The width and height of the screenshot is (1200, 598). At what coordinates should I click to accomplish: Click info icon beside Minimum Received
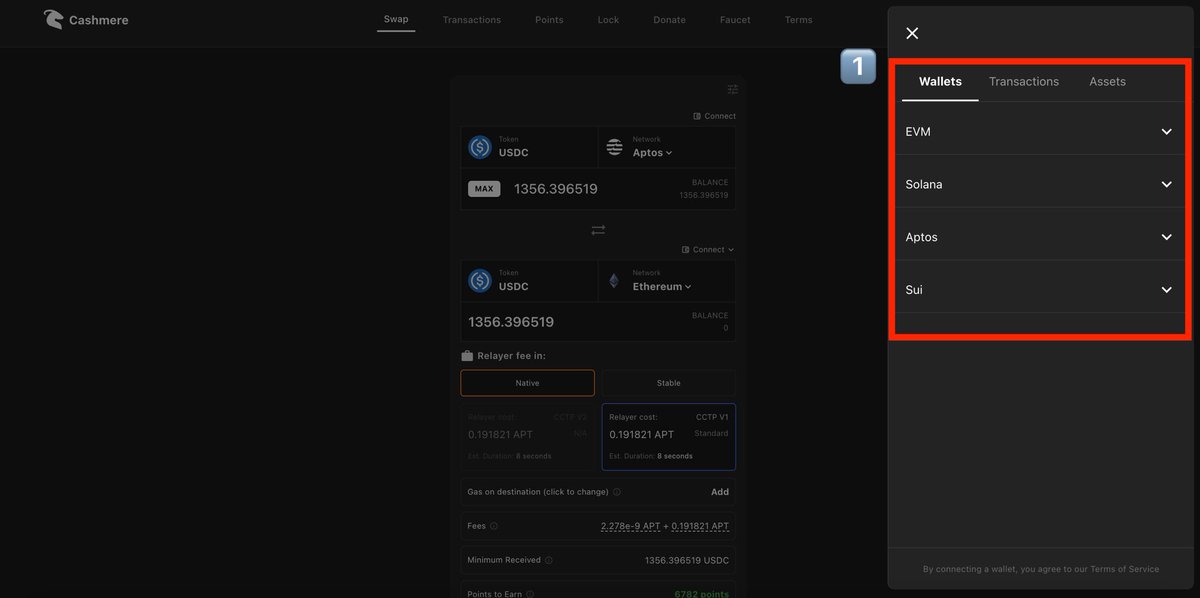tap(549, 560)
